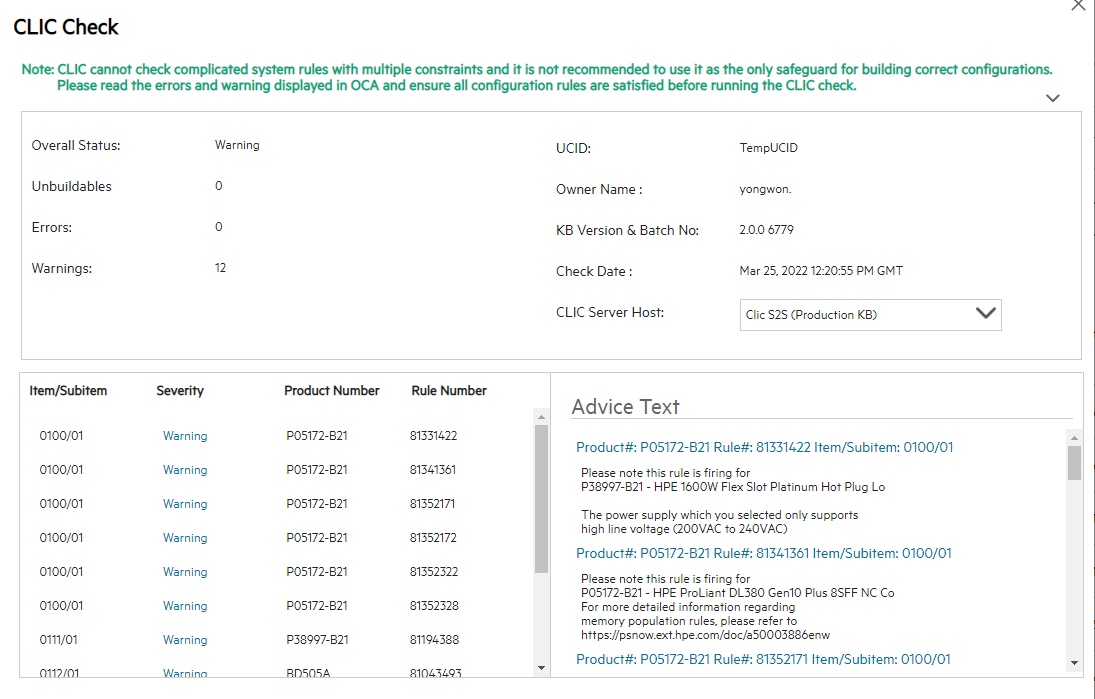
Task: Select rule number 81352171 cell
Action: [432, 504]
